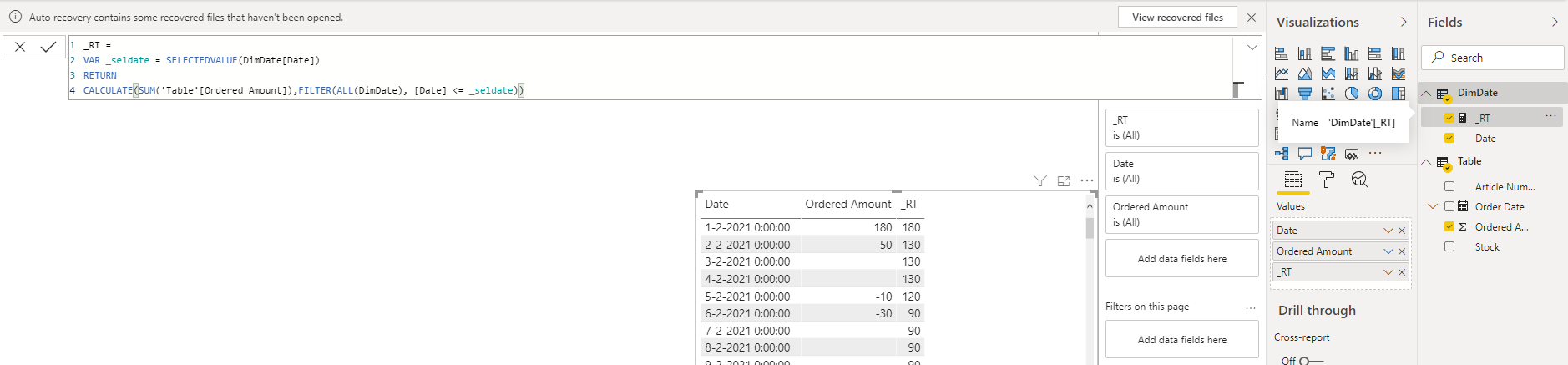Select the scatter chart visual

(x=1328, y=94)
